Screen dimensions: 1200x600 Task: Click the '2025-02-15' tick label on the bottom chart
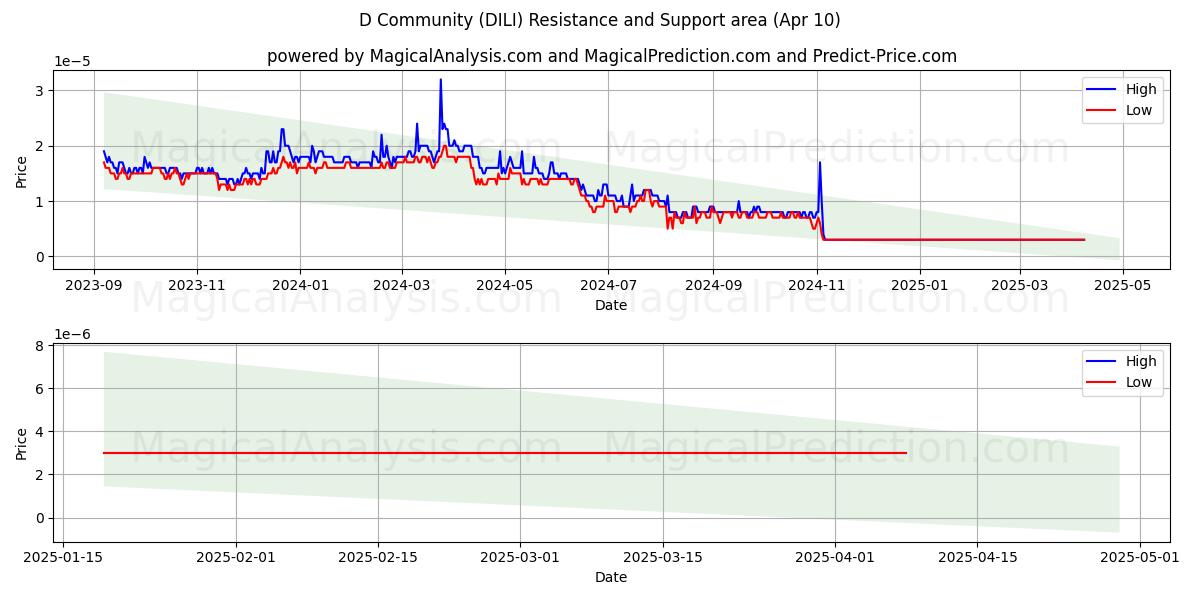[x=378, y=558]
